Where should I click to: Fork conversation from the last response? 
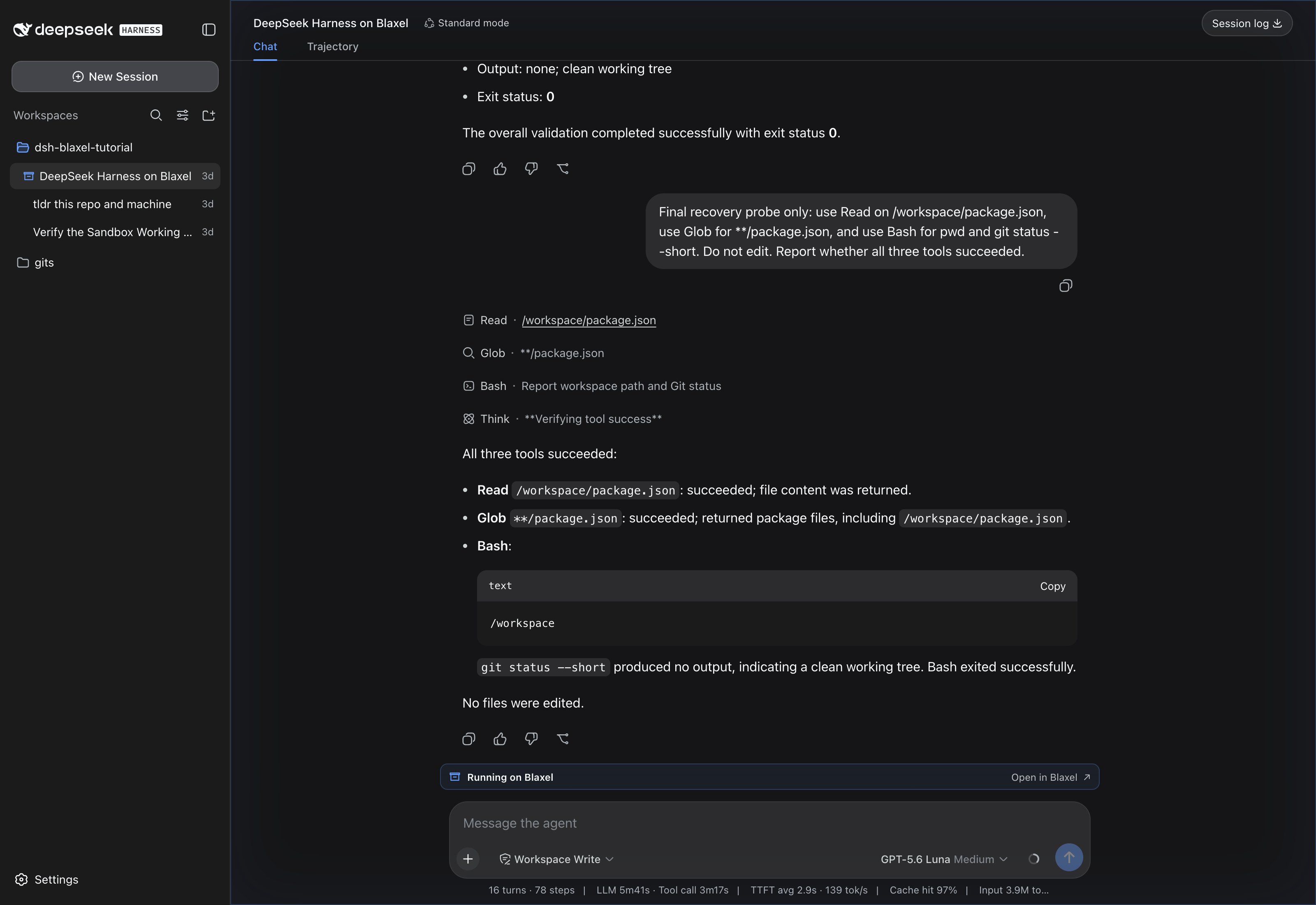click(563, 739)
